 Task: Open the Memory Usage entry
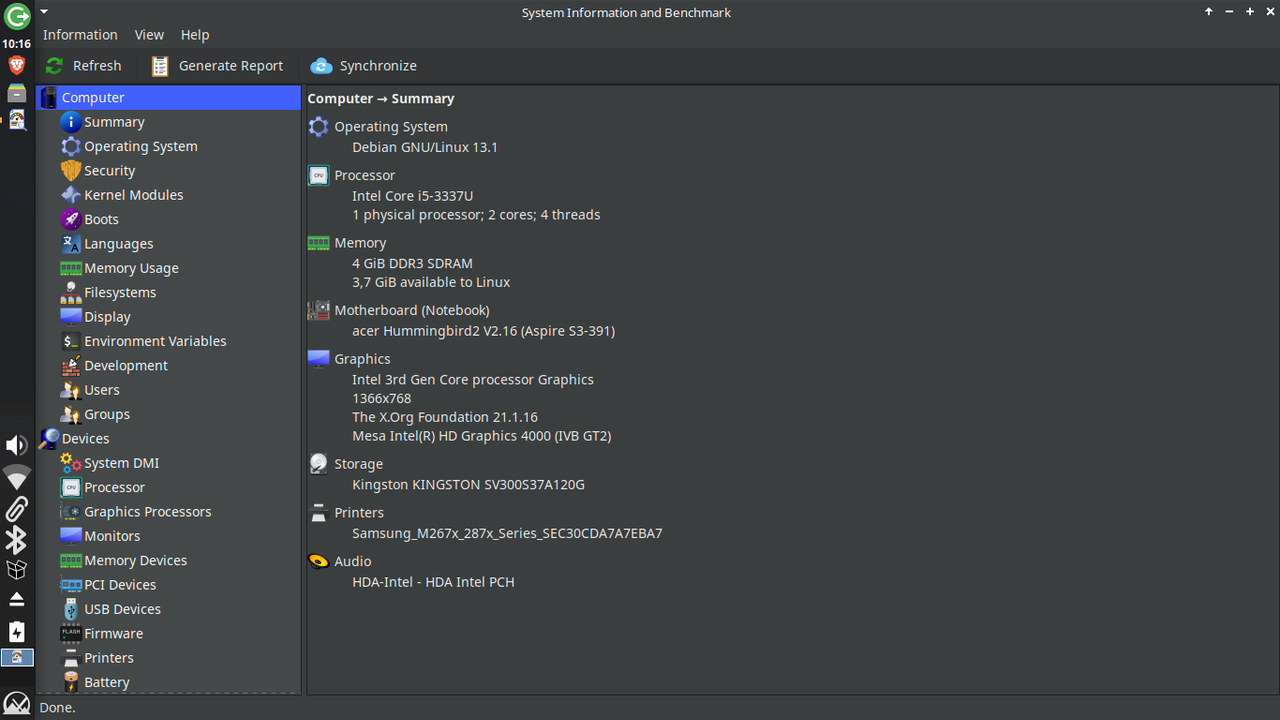tap(131, 268)
